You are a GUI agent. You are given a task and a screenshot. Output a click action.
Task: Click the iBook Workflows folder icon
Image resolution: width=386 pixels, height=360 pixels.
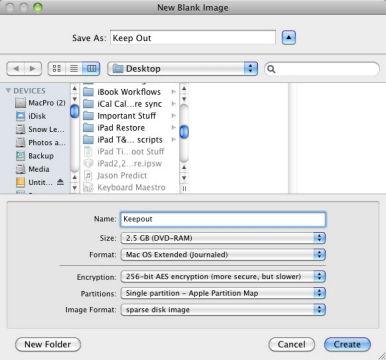(x=88, y=92)
